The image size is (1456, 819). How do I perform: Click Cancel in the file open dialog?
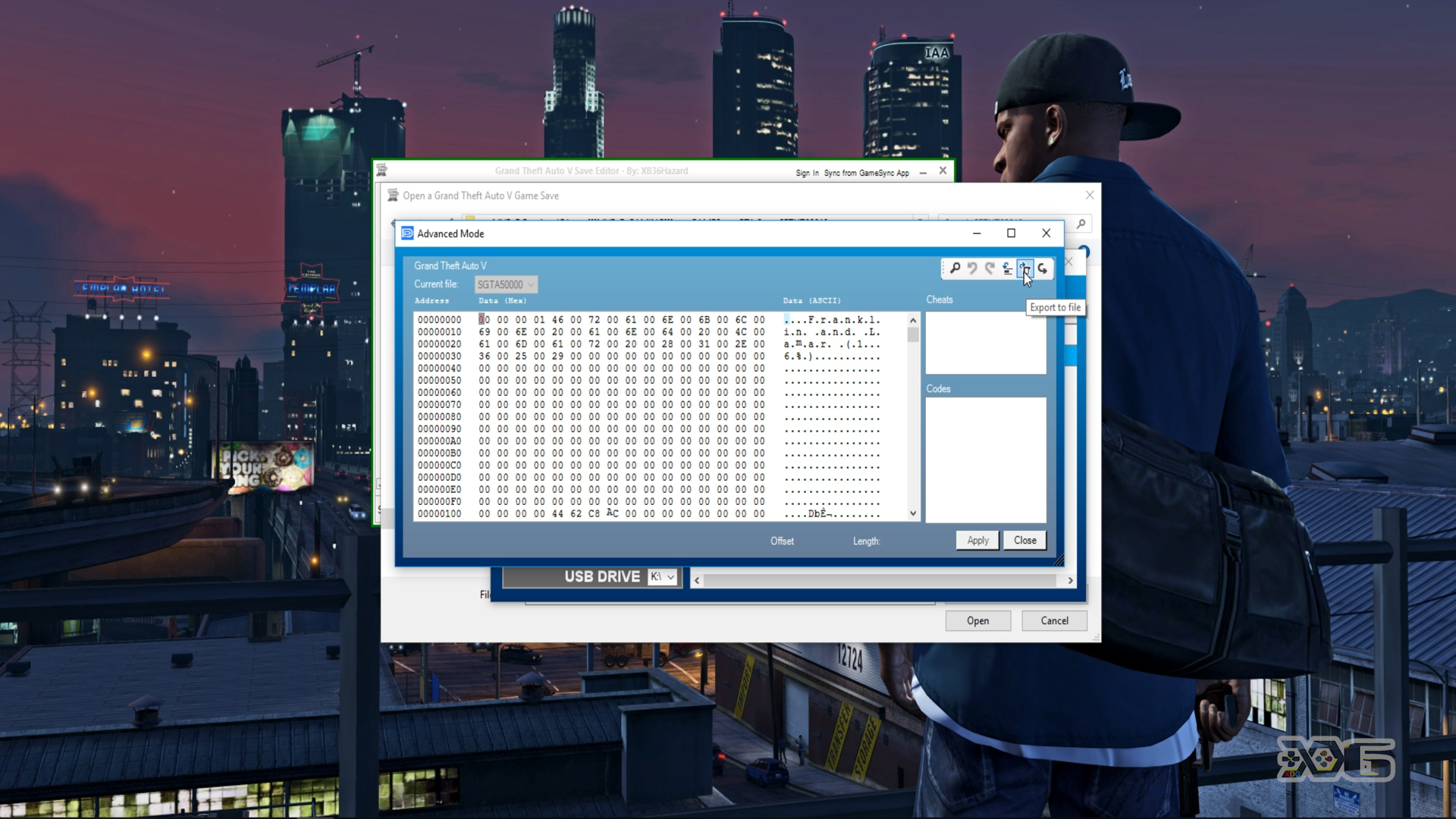point(1054,620)
